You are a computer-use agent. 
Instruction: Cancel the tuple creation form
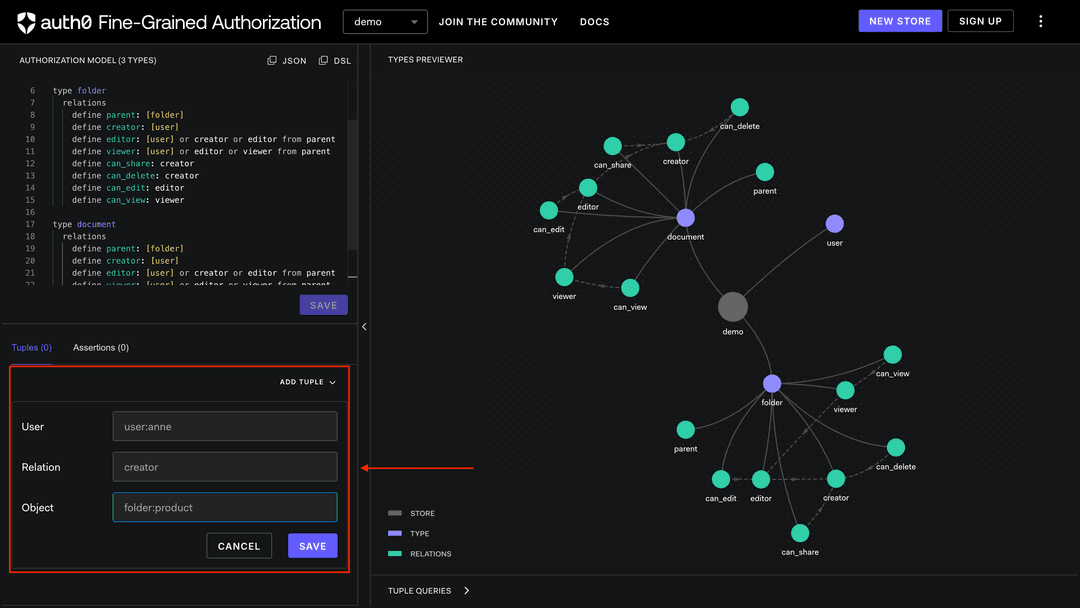(x=238, y=545)
